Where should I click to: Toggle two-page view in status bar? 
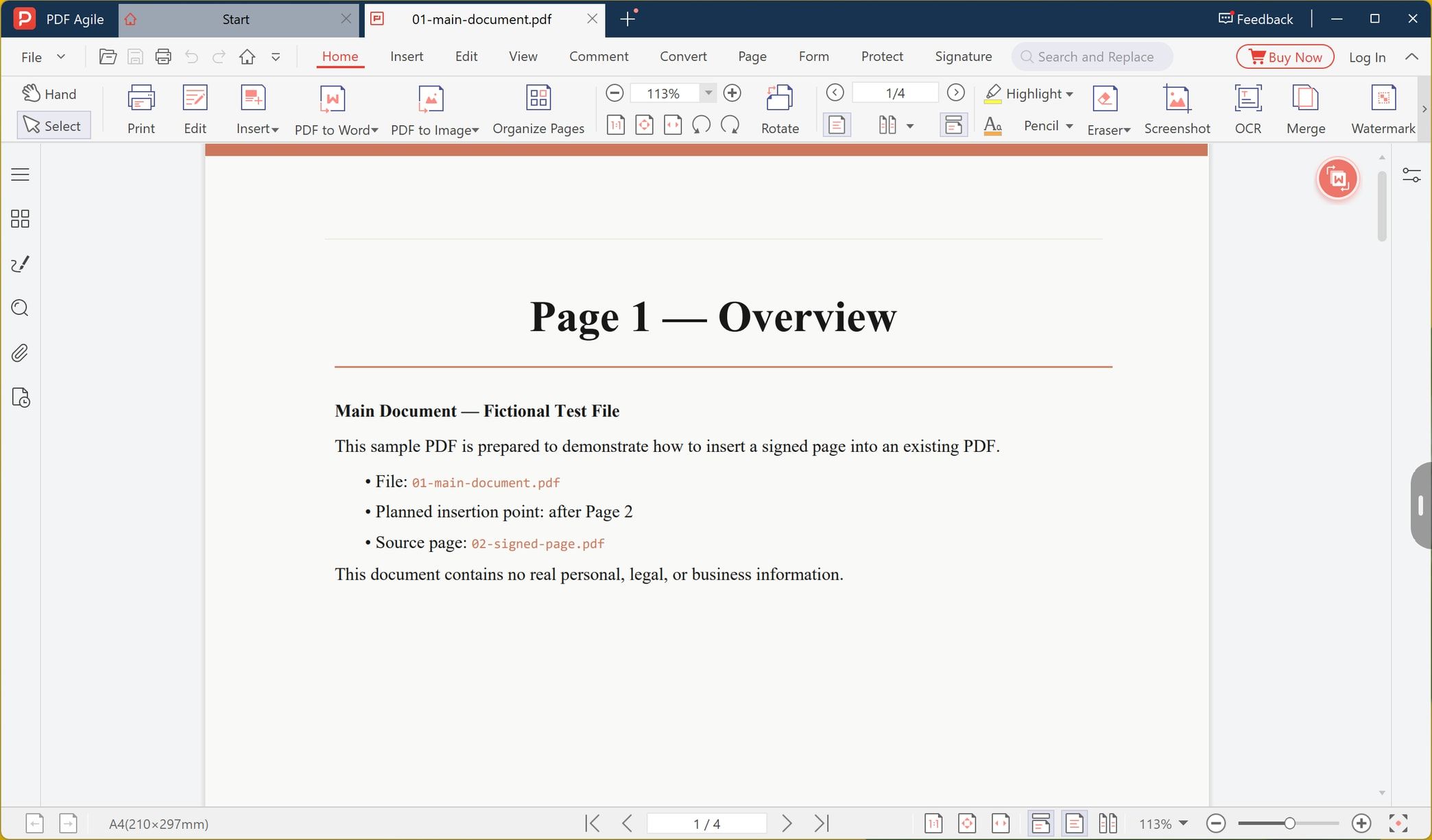(x=1108, y=823)
